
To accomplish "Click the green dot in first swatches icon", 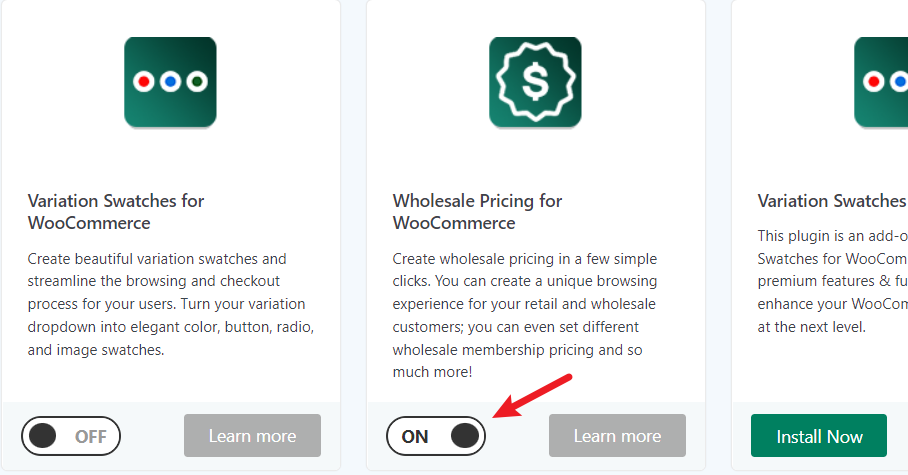I will (x=197, y=82).
